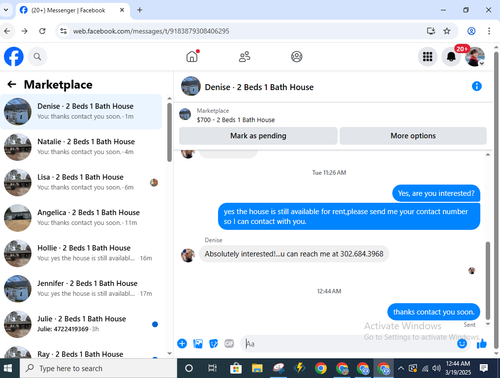Mark the listing as pending
This screenshot has height=378, width=500.
point(258,136)
